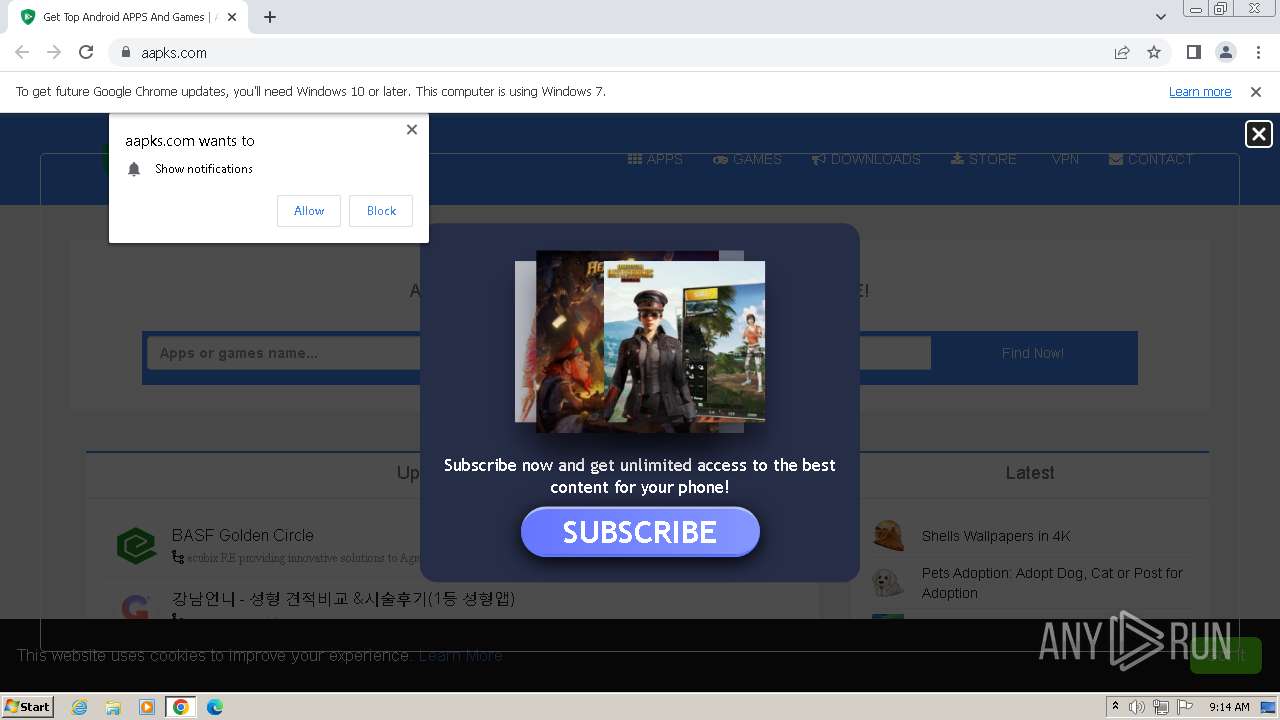Open Chrome three-dot menu

[x=1257, y=52]
